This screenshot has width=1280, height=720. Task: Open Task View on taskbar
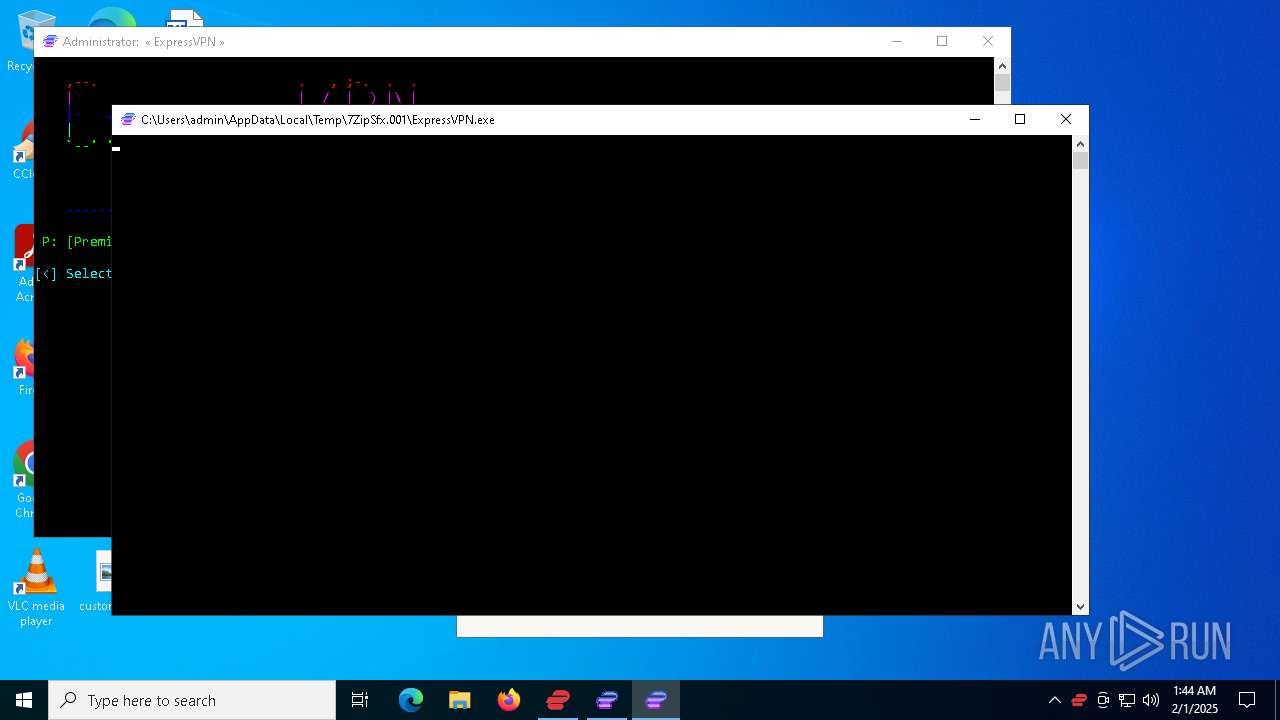pos(360,700)
